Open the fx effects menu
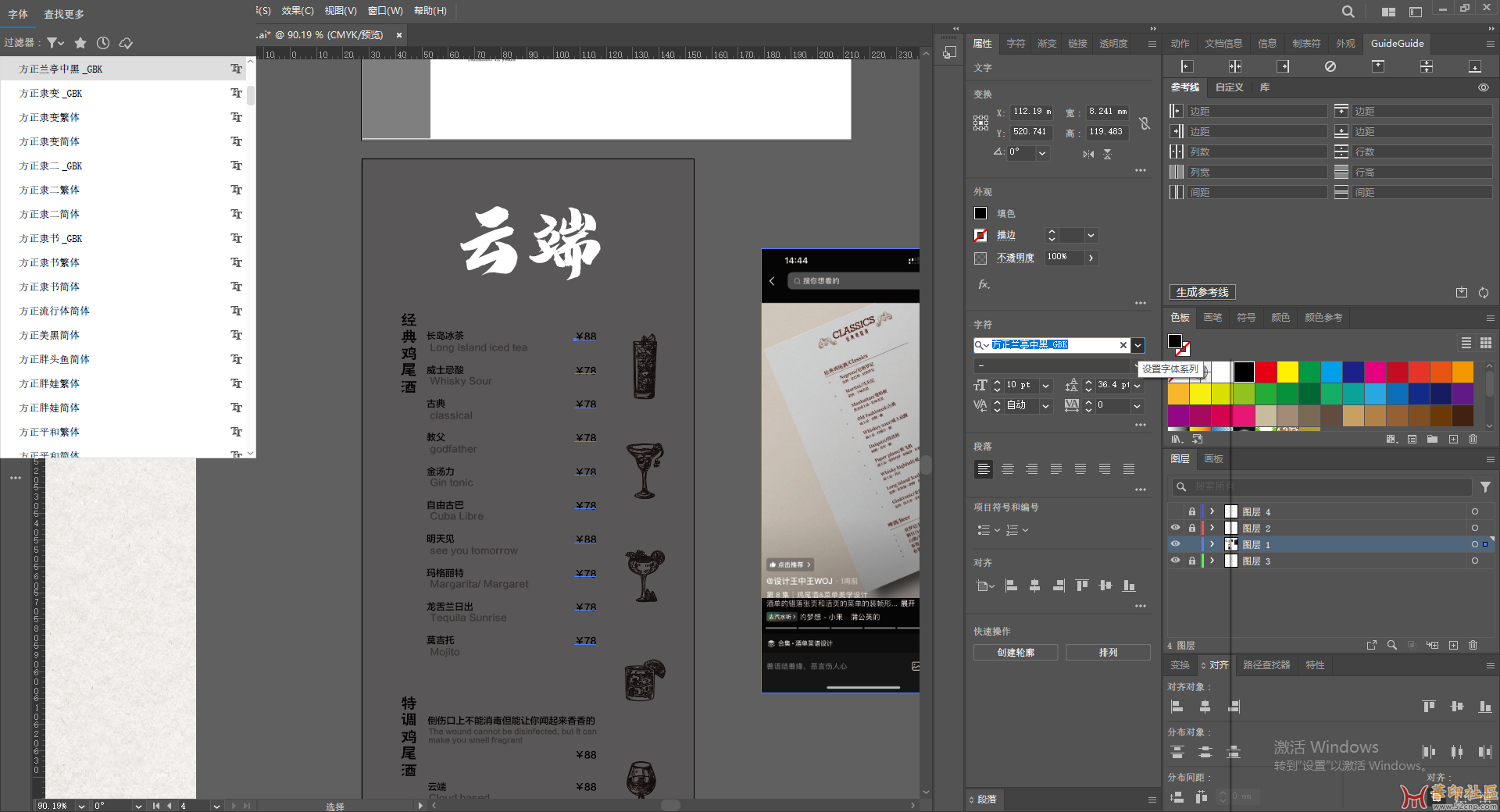Image resolution: width=1500 pixels, height=812 pixels. click(984, 284)
